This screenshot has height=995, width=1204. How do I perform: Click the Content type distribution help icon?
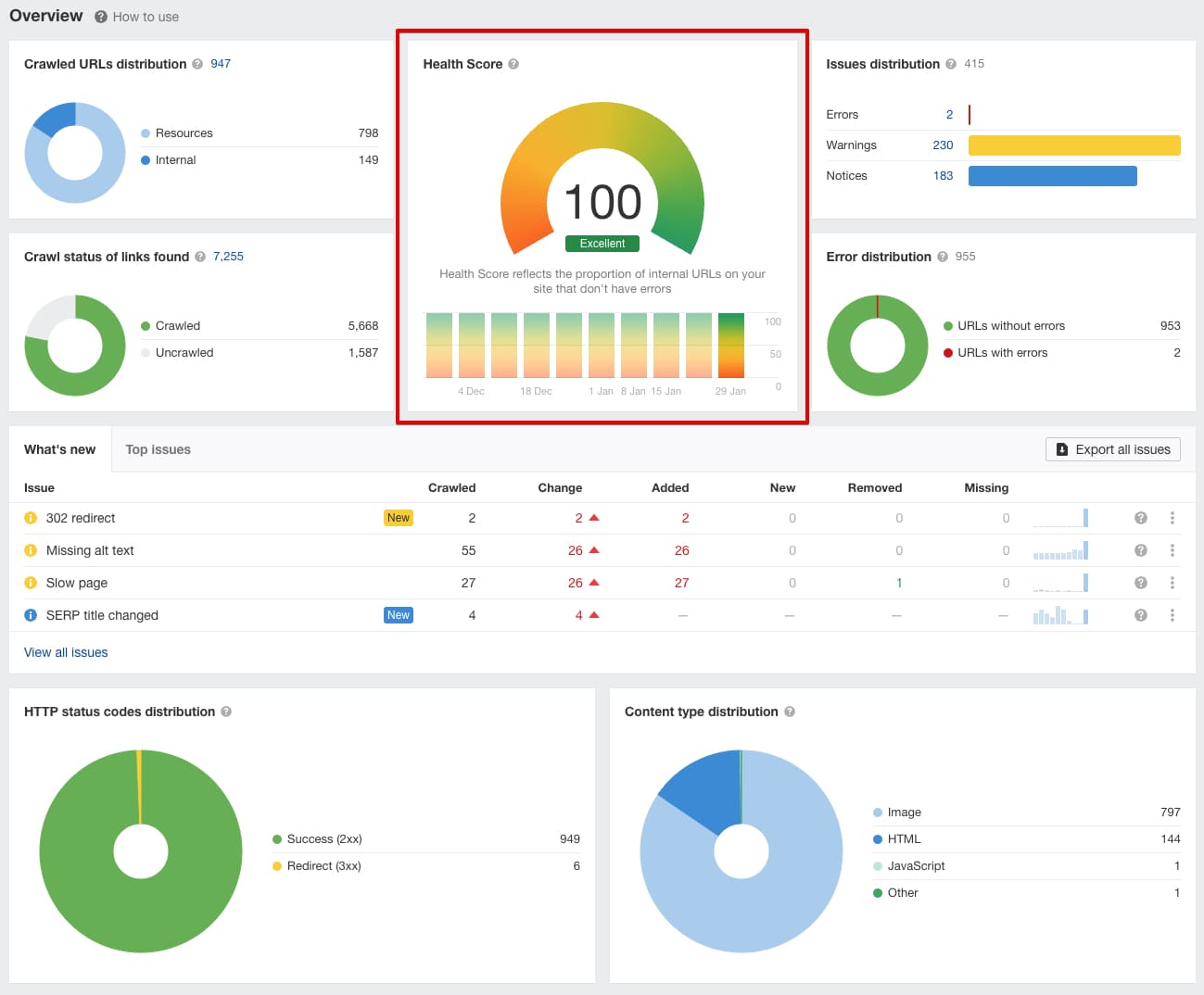tap(790, 712)
